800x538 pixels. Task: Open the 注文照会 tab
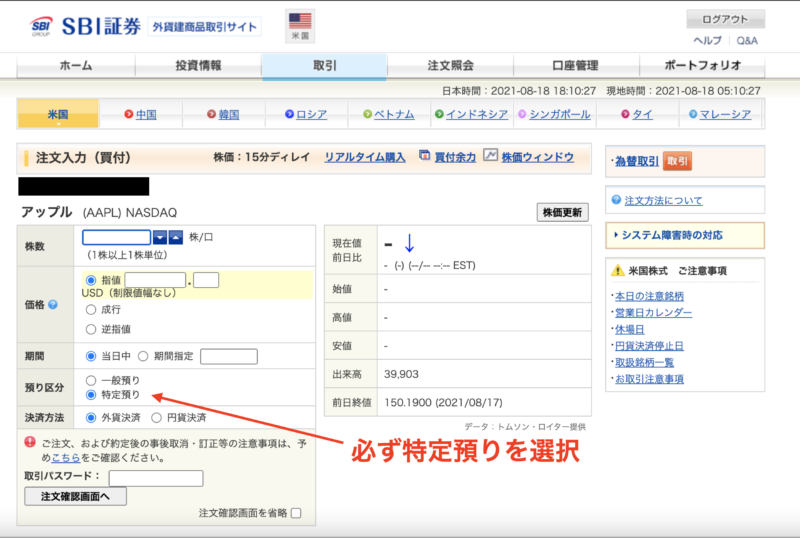click(x=450, y=66)
